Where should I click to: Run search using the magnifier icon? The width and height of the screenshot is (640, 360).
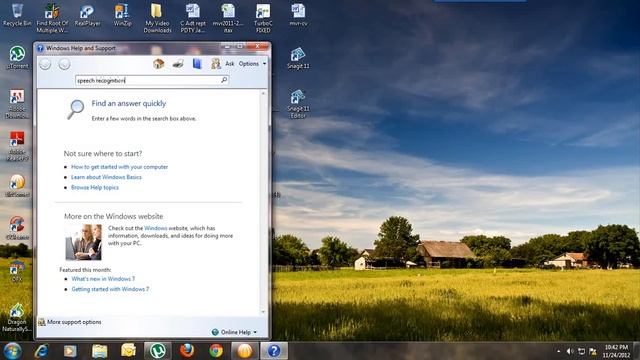224,80
